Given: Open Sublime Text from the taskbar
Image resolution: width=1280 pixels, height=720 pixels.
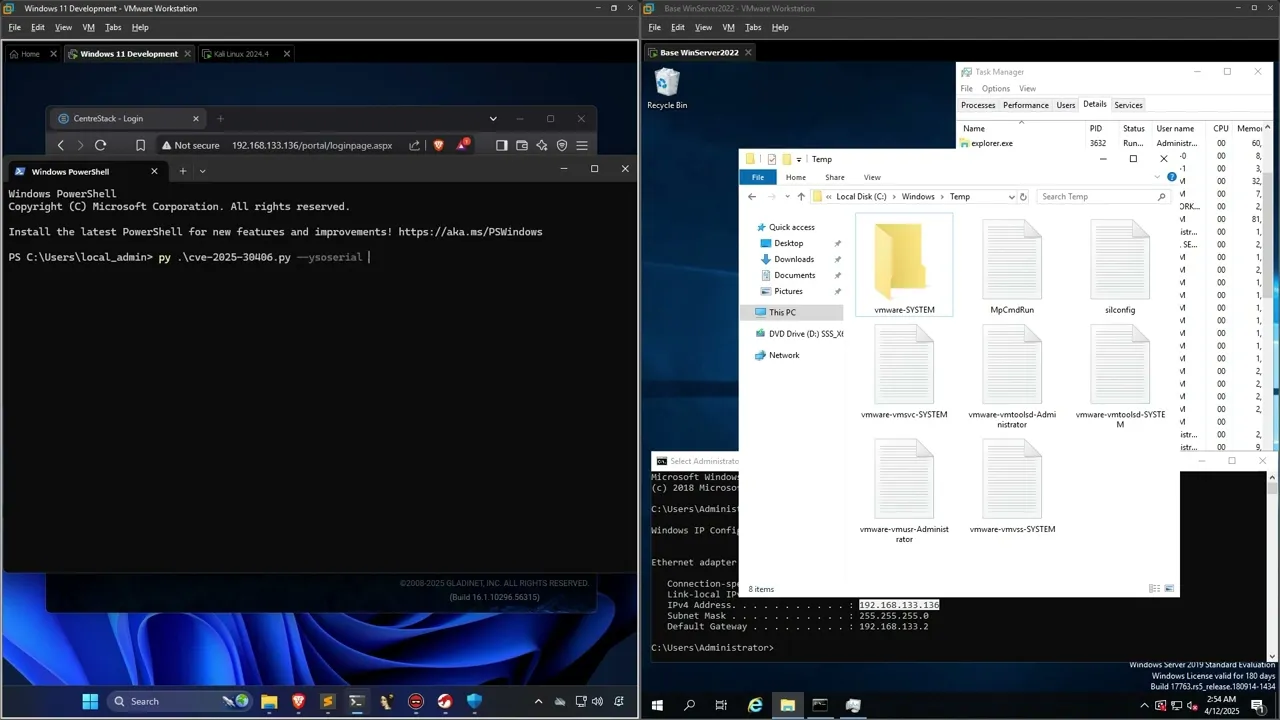Looking at the screenshot, I should pos(327,701).
